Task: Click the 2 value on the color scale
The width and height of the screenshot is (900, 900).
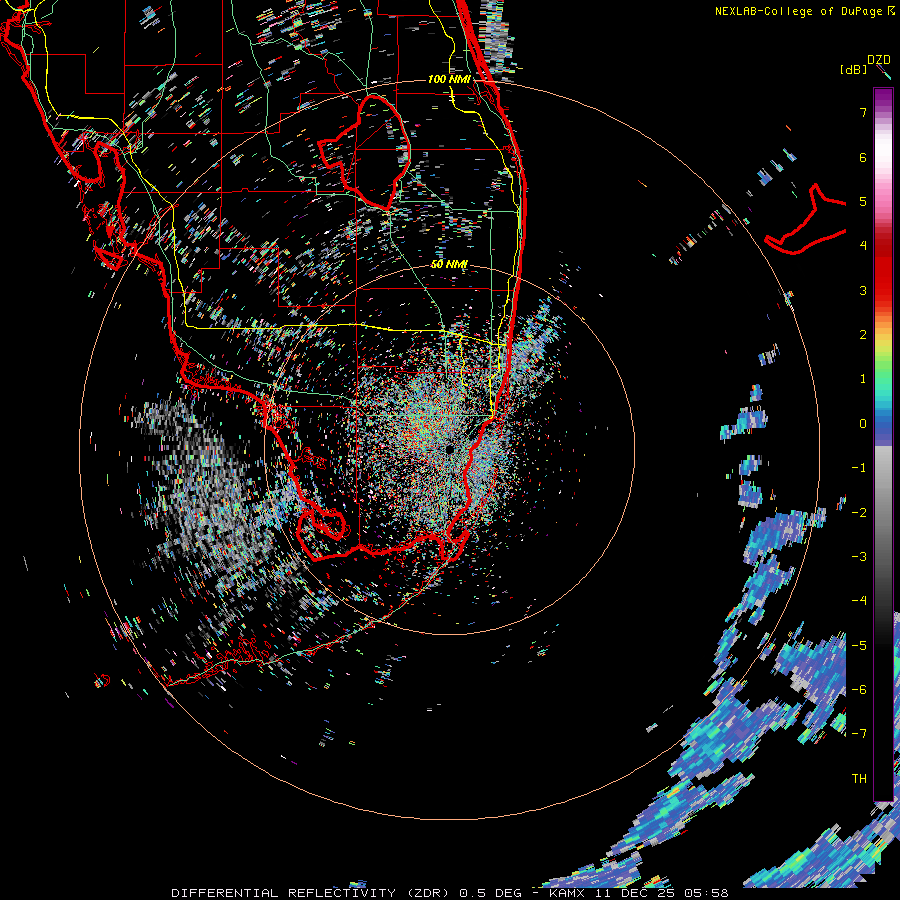Action: [x=863, y=335]
